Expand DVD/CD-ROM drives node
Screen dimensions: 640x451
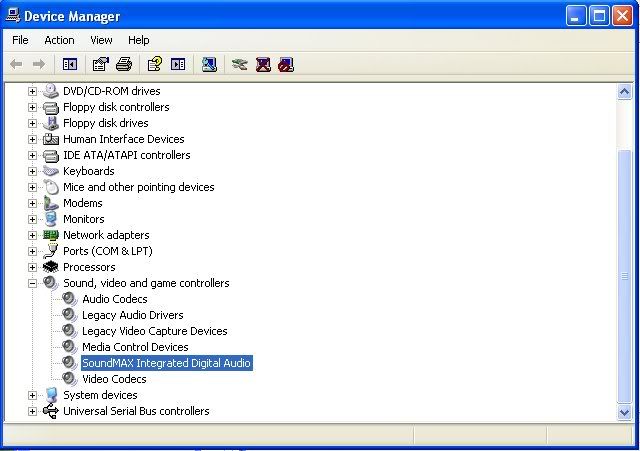[x=32, y=91]
